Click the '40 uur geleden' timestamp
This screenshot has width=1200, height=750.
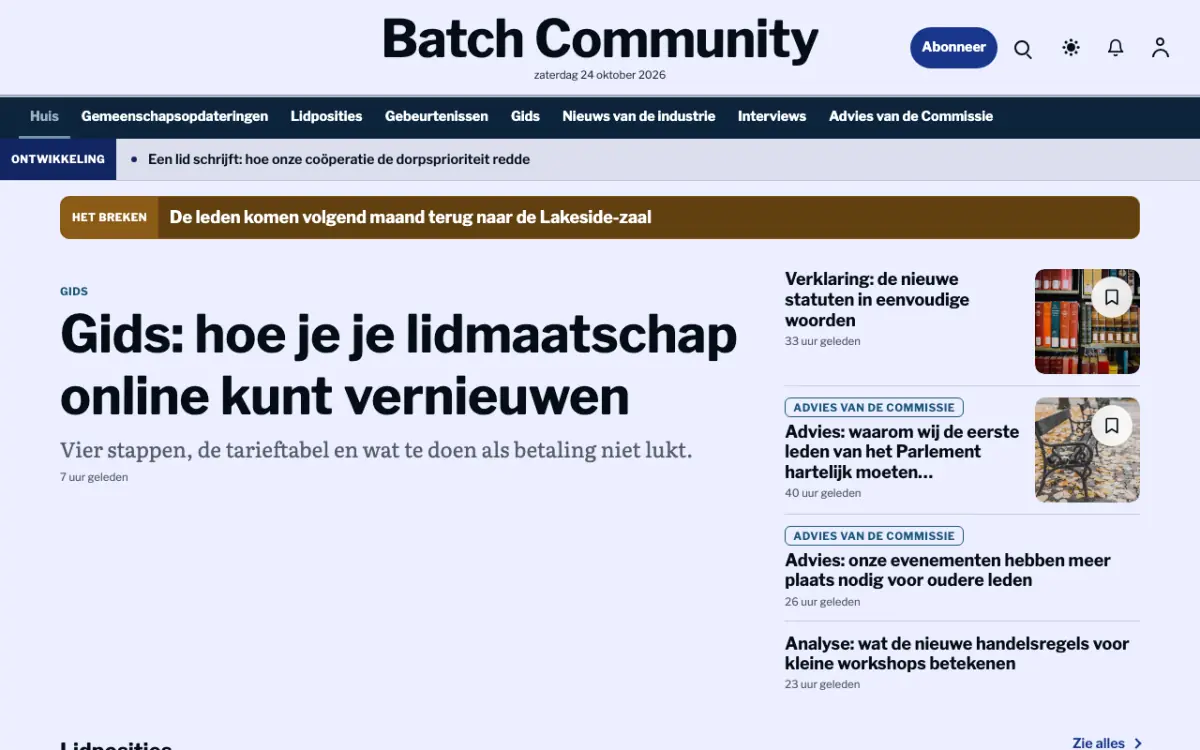click(x=823, y=493)
